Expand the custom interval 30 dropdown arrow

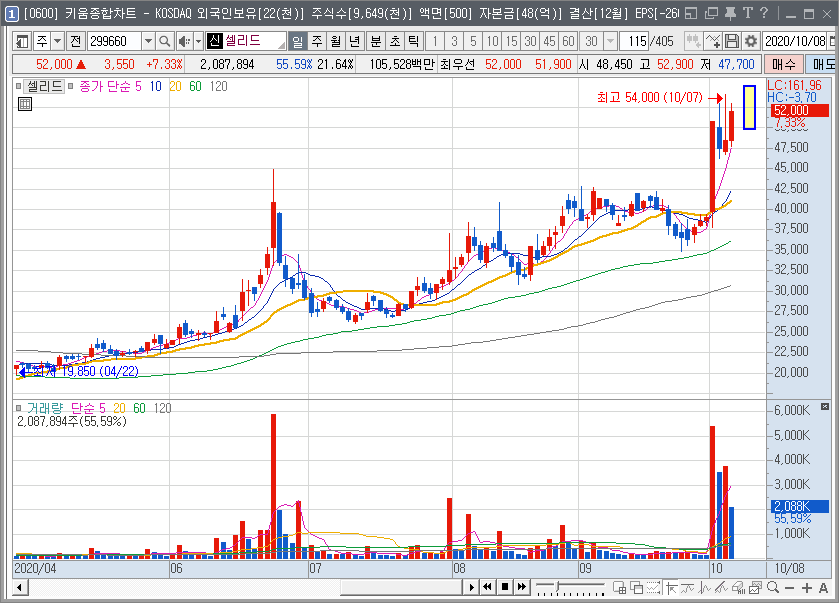[610, 41]
